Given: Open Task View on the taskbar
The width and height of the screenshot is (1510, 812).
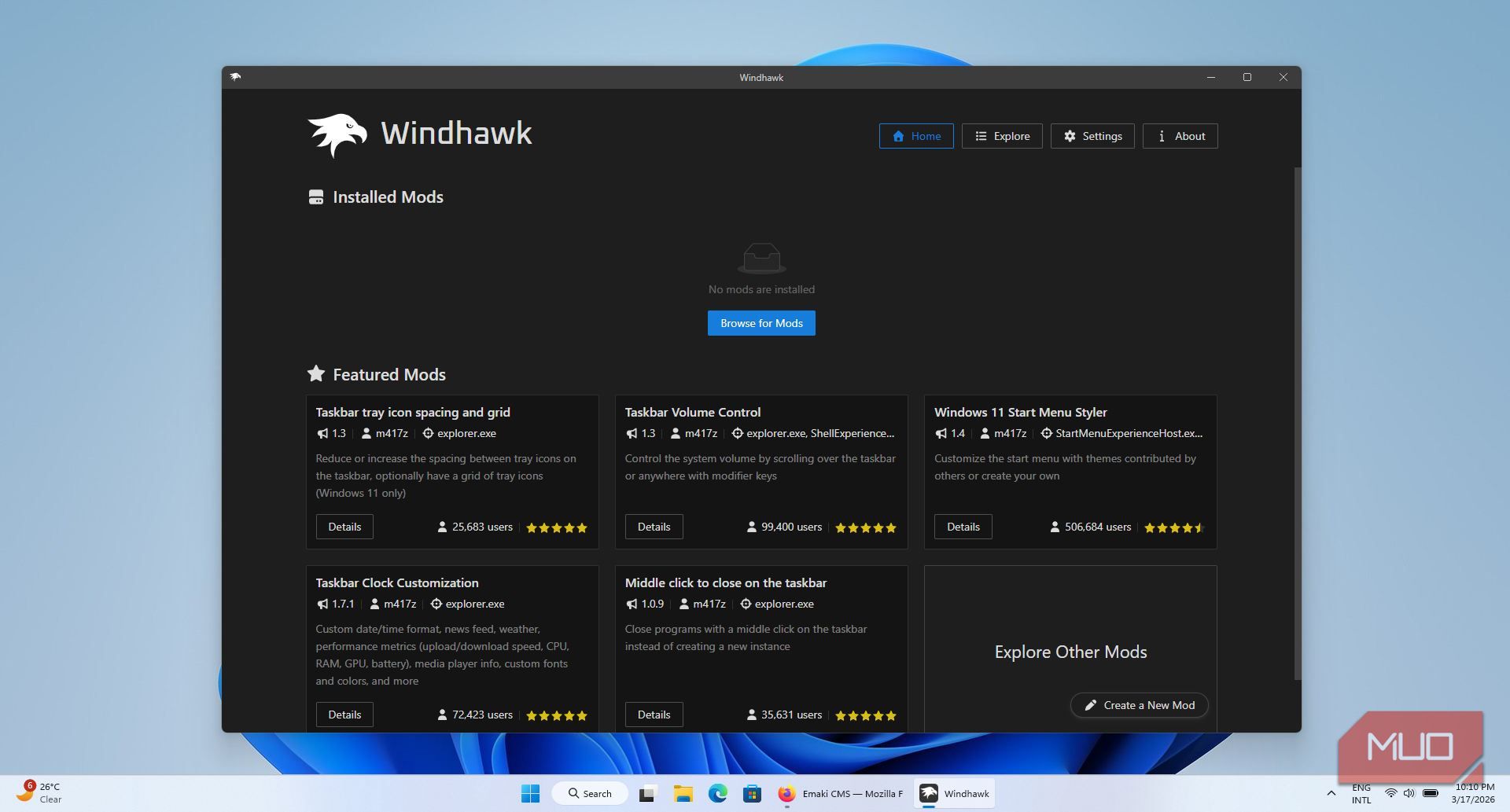Looking at the screenshot, I should click(647, 794).
